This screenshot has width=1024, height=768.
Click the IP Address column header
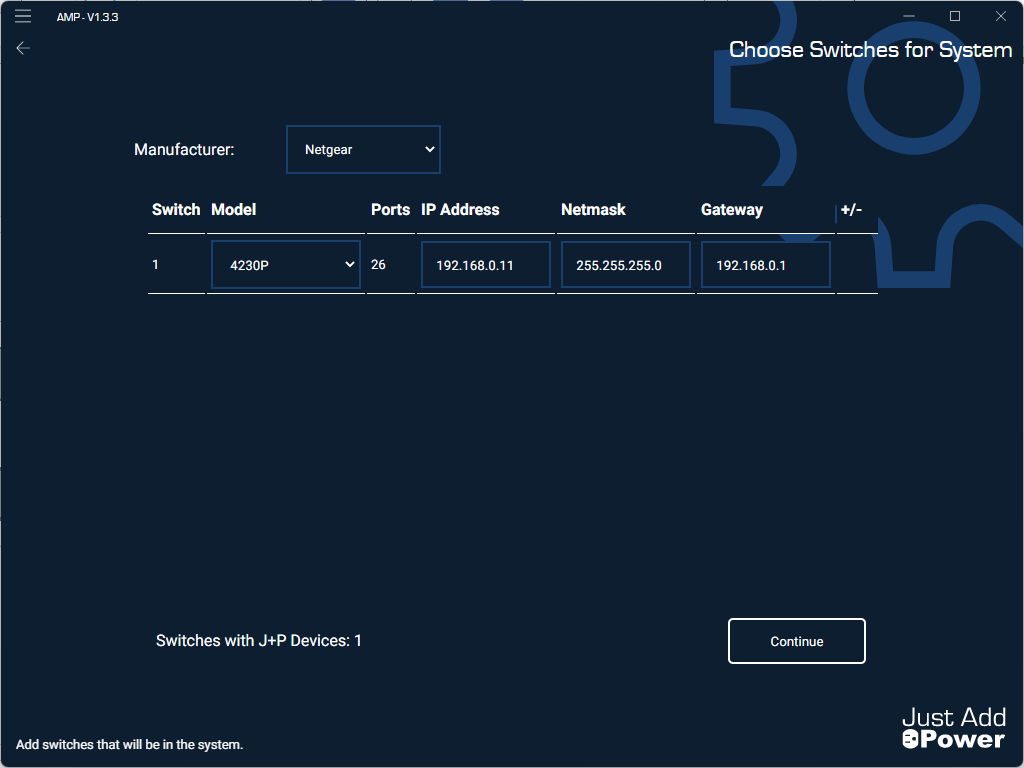460,210
